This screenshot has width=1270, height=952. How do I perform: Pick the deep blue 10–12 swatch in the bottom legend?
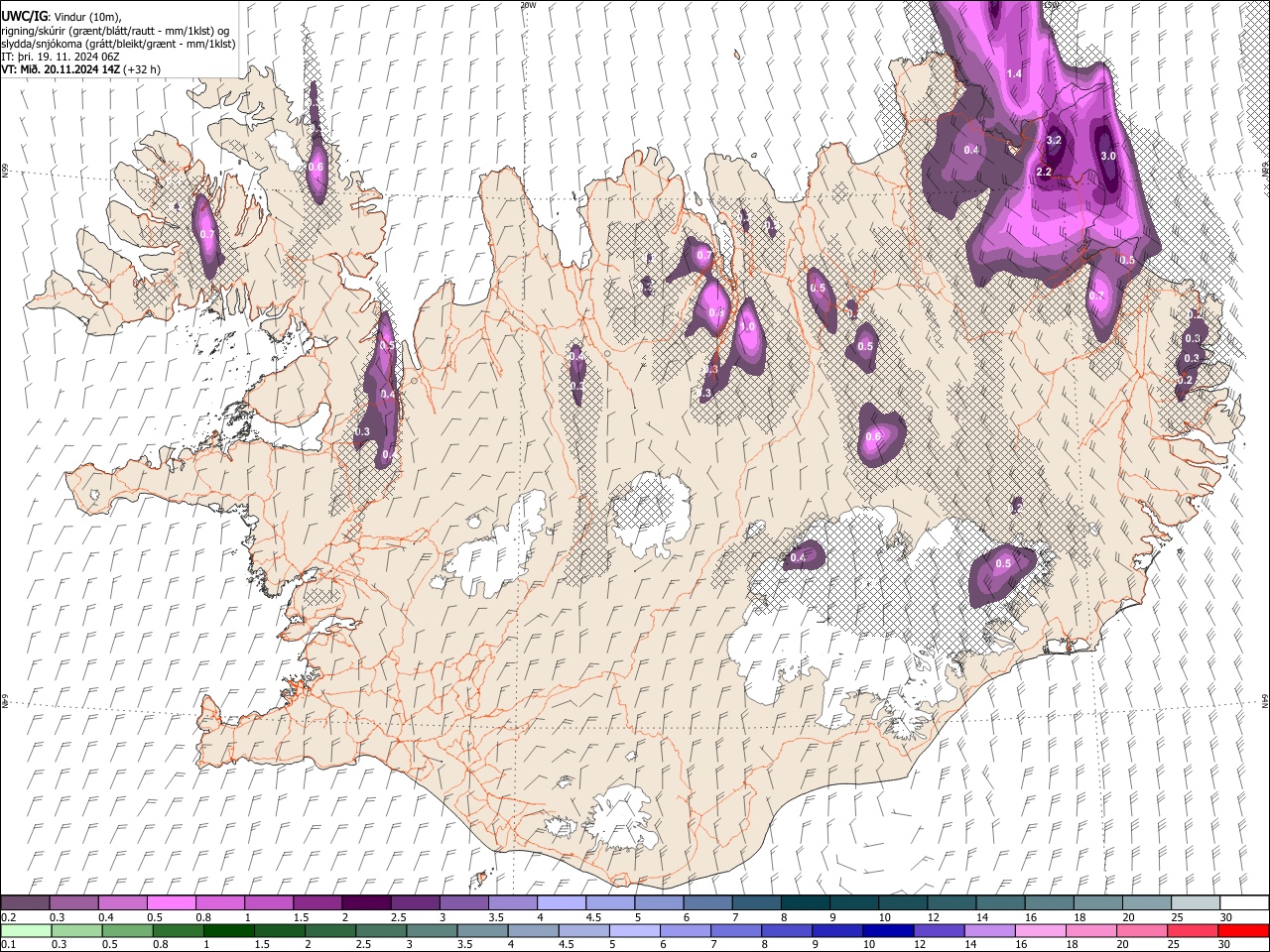[886, 931]
